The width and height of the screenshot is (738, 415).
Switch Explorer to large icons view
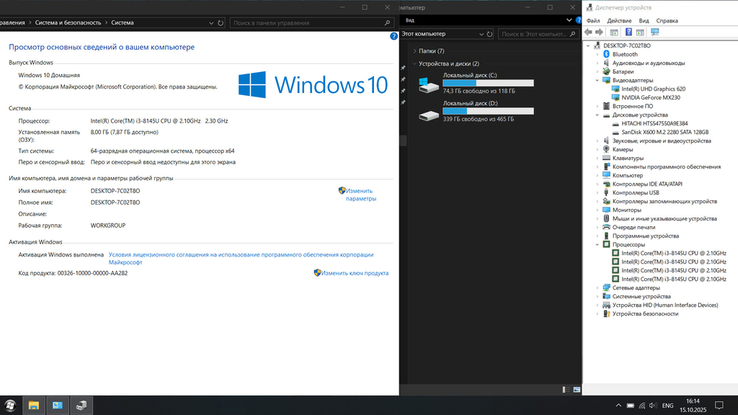pyautogui.click(x=577, y=390)
